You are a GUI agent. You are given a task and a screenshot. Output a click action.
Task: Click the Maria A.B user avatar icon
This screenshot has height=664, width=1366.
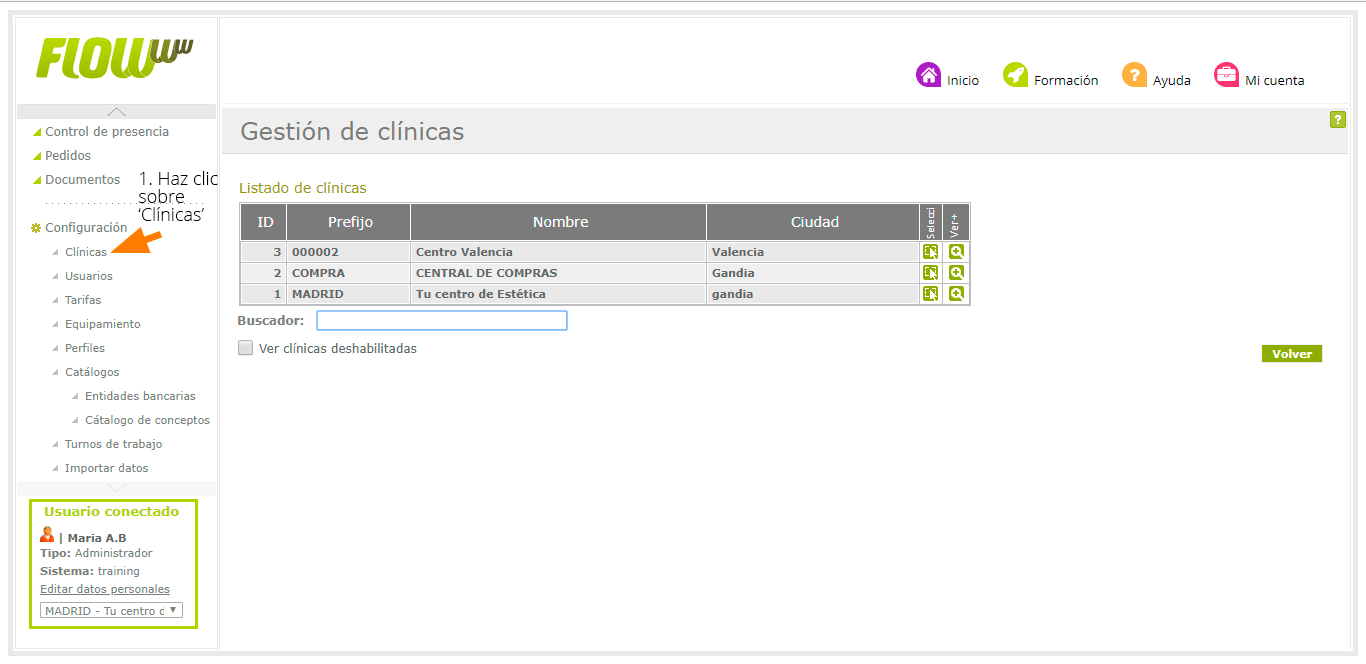coord(47,535)
